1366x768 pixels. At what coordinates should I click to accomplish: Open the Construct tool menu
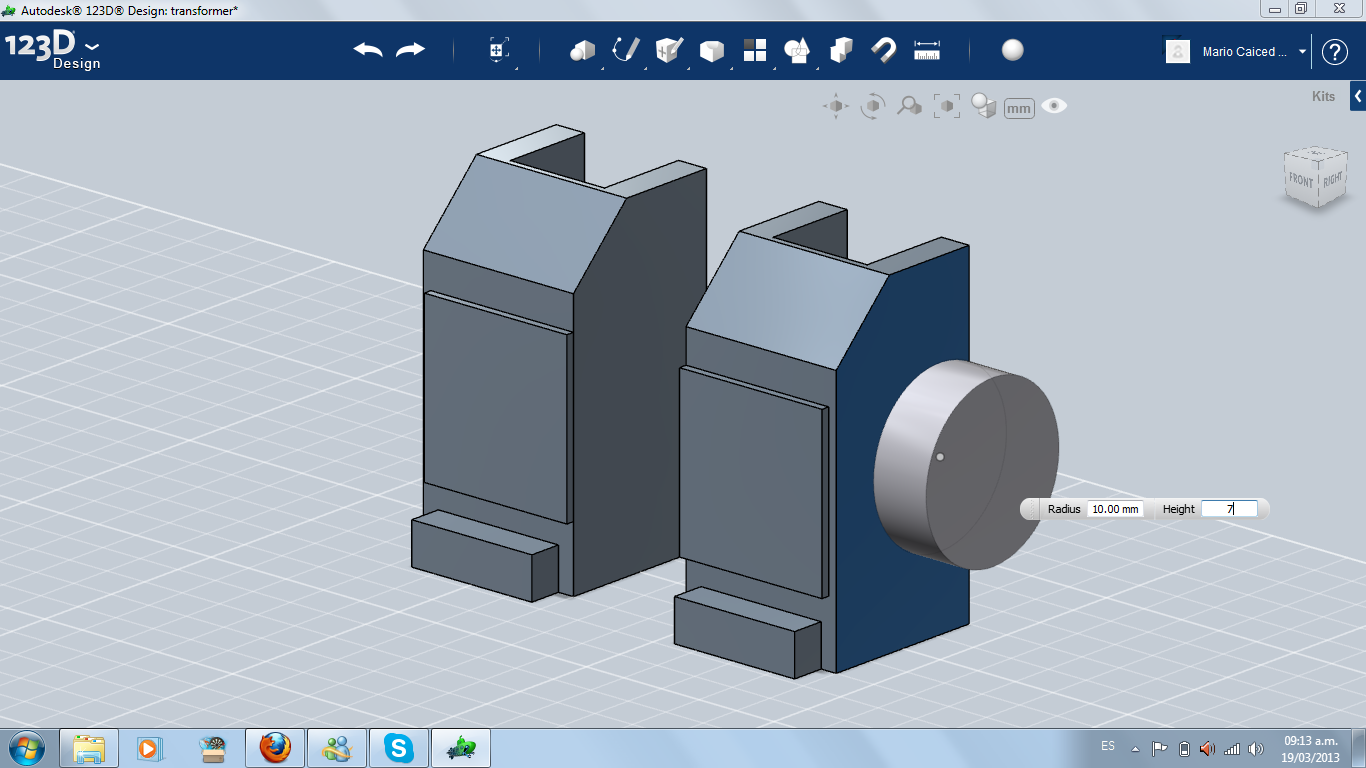coord(668,50)
